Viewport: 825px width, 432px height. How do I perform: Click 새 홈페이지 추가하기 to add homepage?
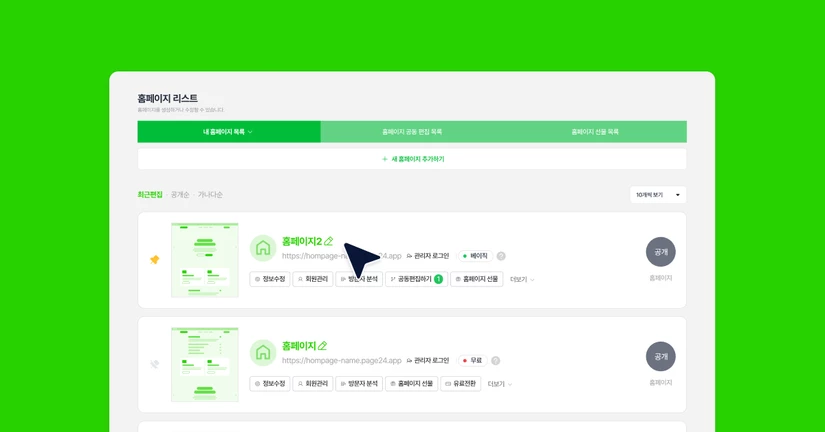pos(412,159)
